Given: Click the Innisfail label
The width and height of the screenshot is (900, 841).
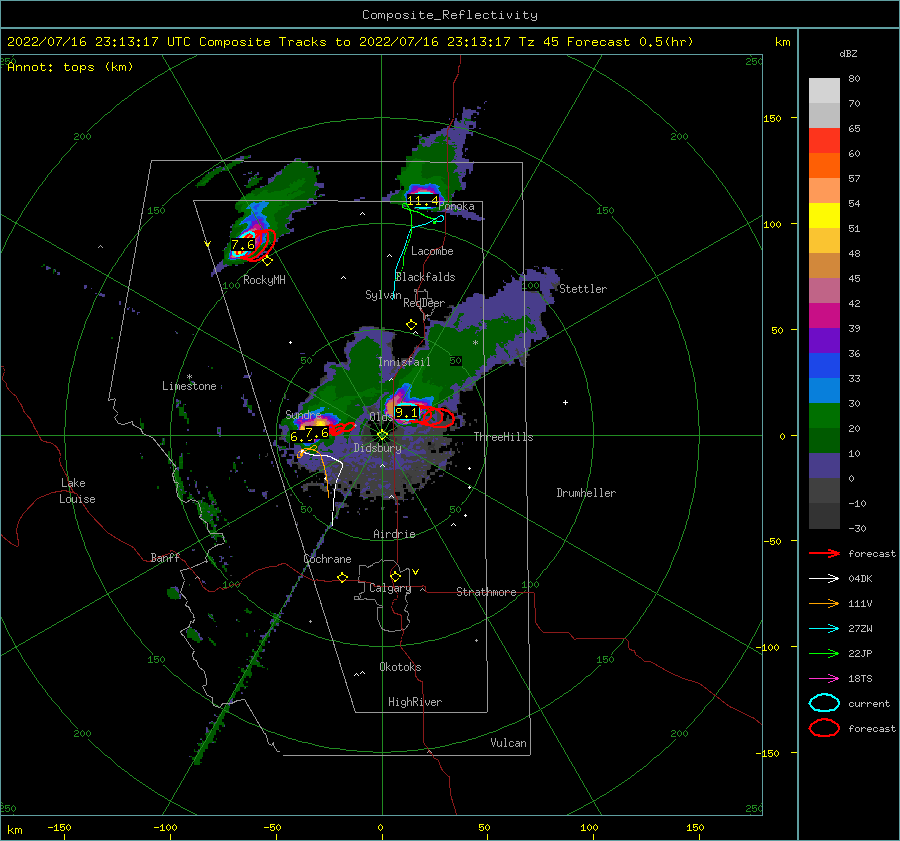Looking at the screenshot, I should pos(404,362).
